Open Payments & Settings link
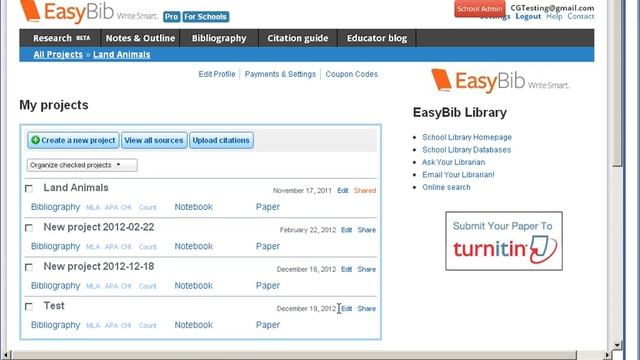 tap(280, 74)
